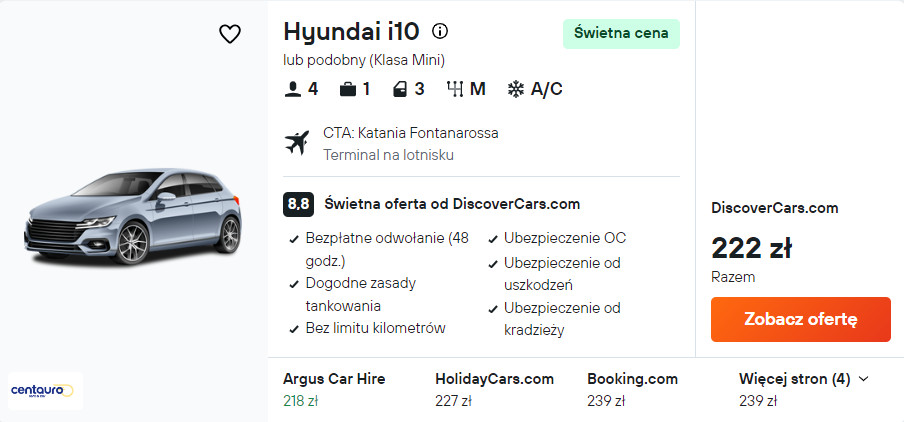Screen dimensions: 904x422
Task: Save Hyundai i10 with heart icon
Action: click(x=230, y=34)
